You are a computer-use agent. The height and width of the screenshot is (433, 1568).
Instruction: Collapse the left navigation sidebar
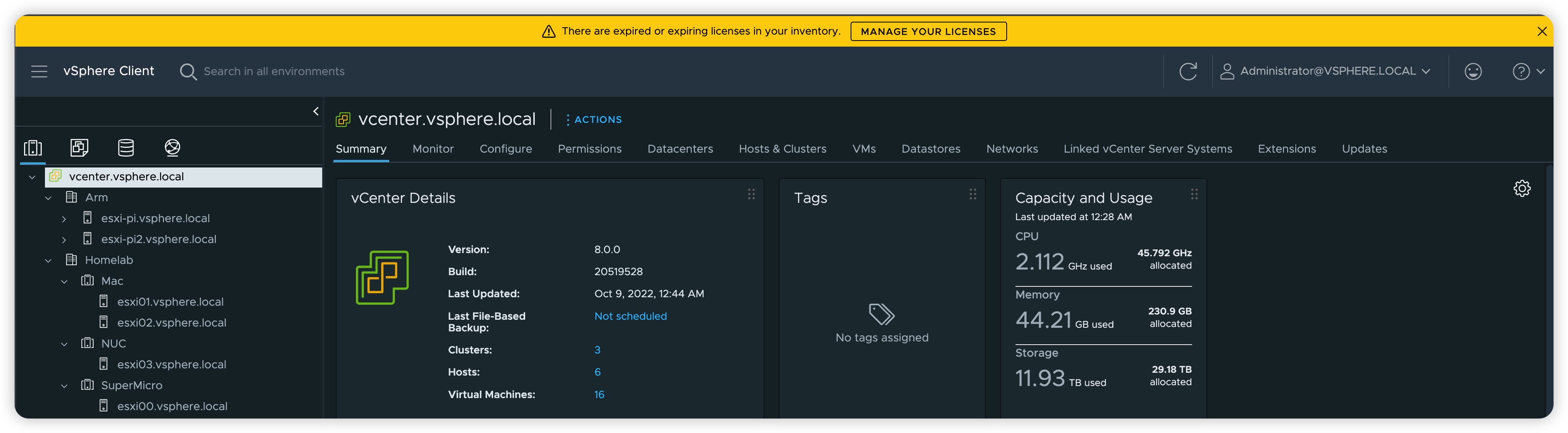point(315,111)
